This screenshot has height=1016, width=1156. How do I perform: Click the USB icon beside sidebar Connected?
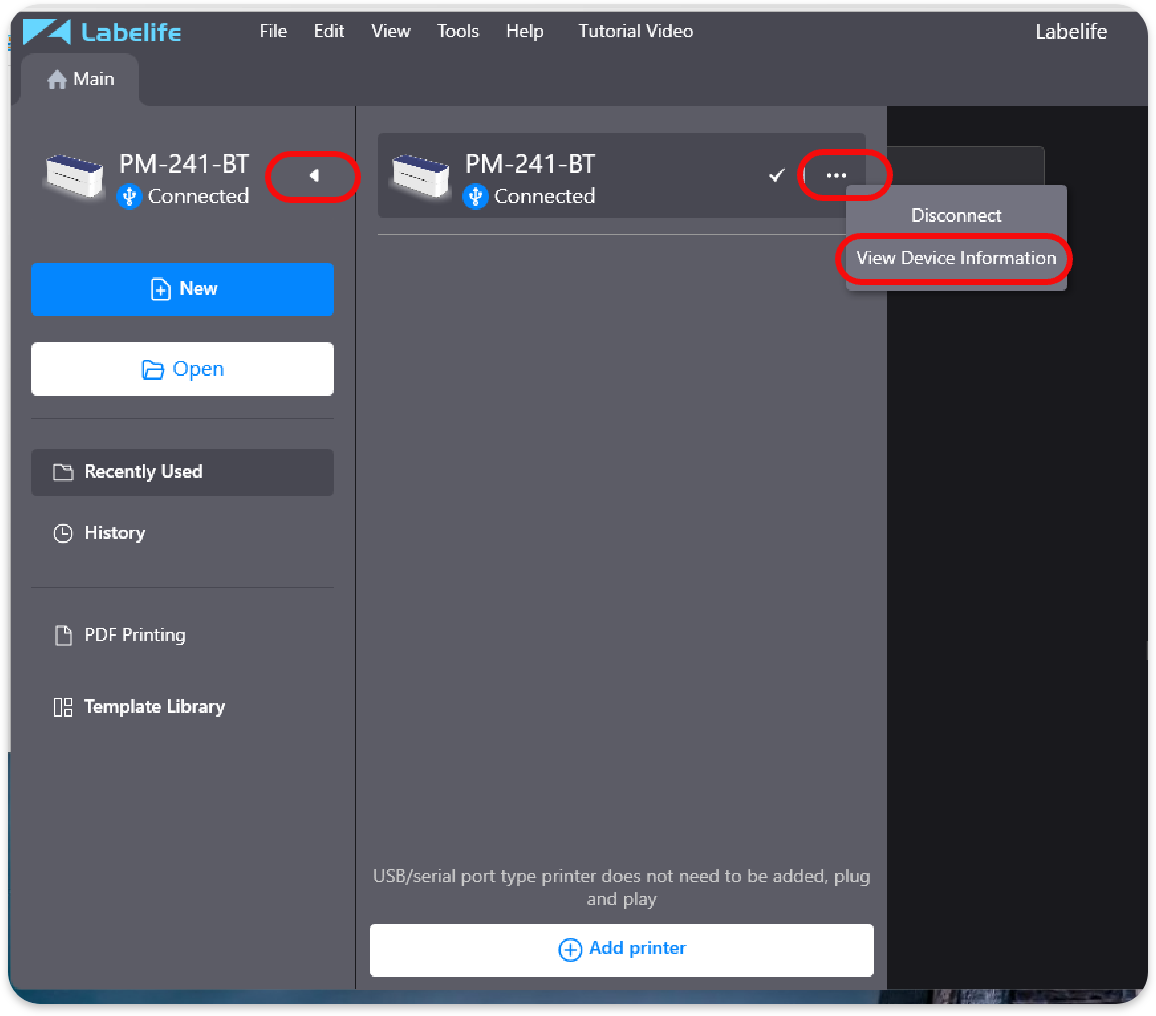click(129, 196)
